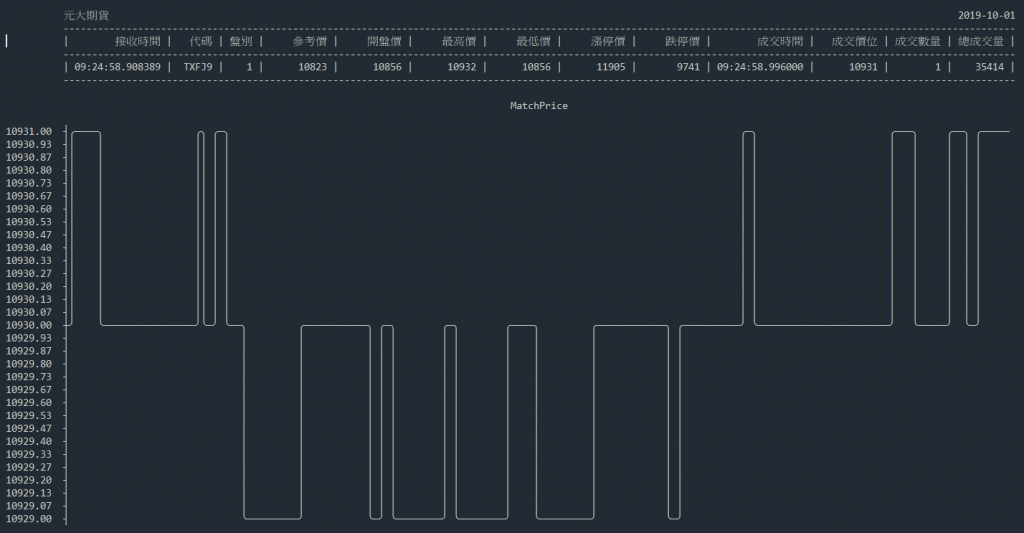This screenshot has width=1024, height=533.
Task: Click the contract code TXFJ9
Action: coord(198,67)
